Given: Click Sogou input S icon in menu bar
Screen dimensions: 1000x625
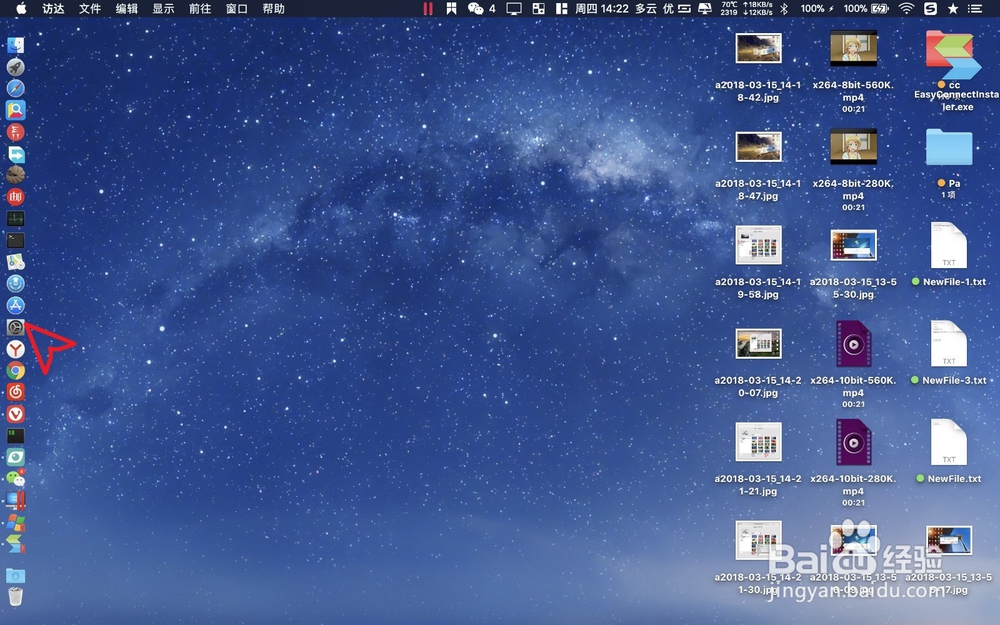Looking at the screenshot, I should 930,8.
